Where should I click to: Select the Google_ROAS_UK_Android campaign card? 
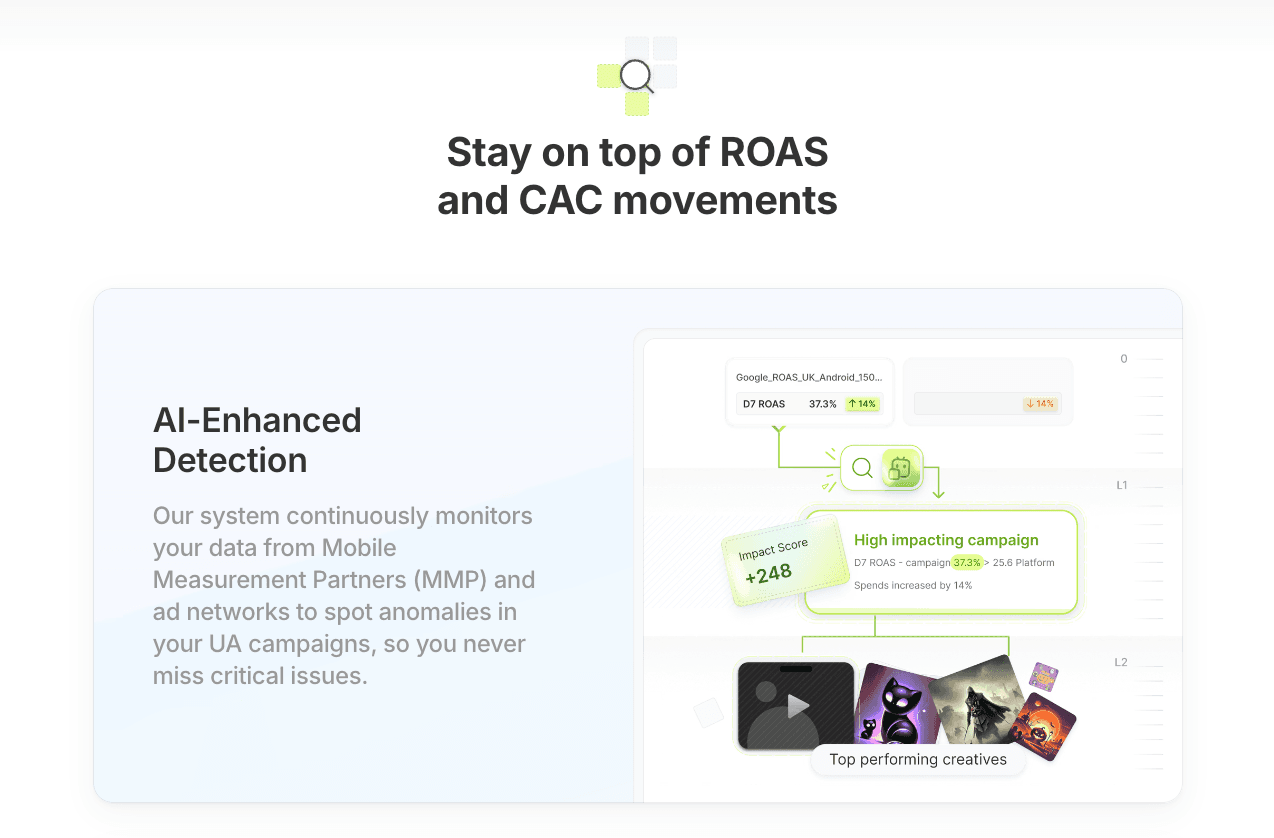point(808,378)
